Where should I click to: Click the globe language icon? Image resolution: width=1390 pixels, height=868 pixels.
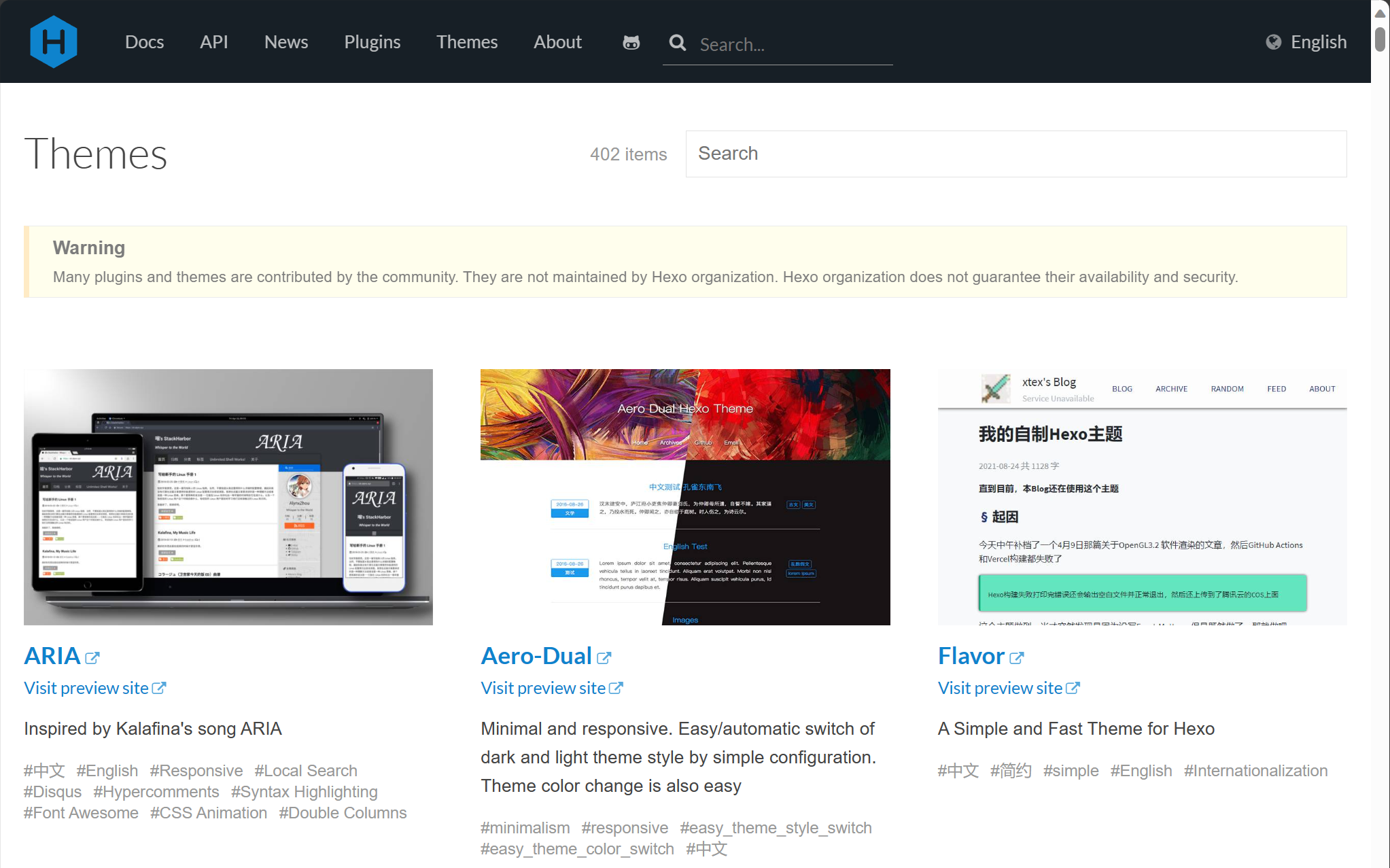(x=1273, y=42)
